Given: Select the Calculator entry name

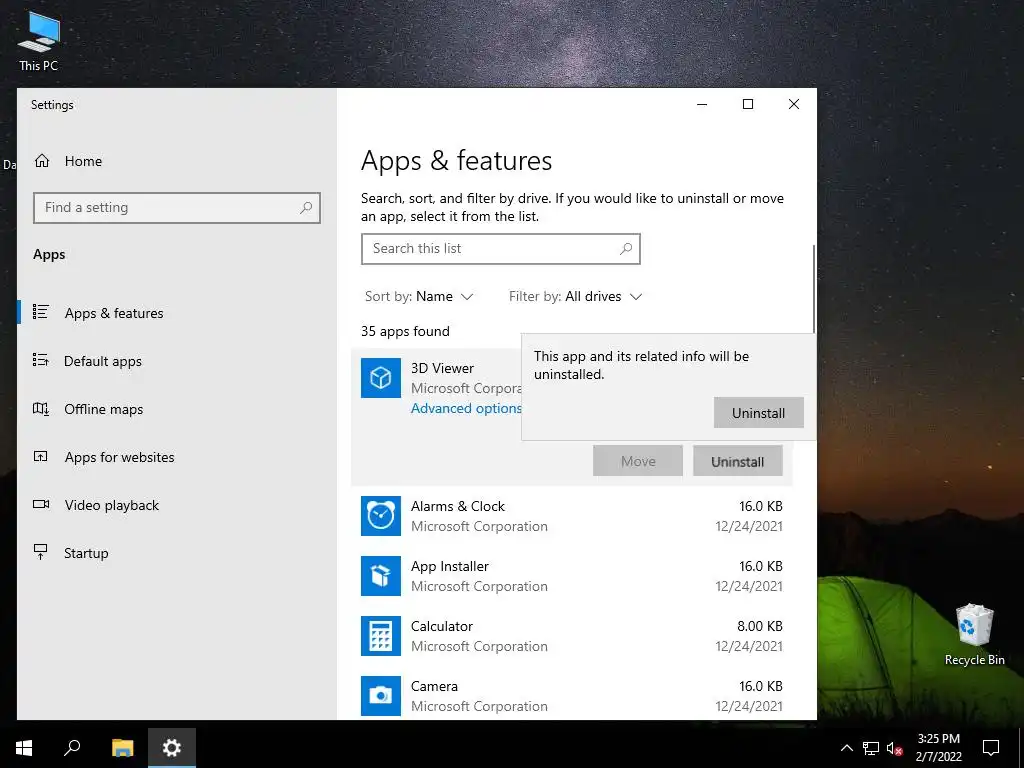Looking at the screenshot, I should (441, 626).
